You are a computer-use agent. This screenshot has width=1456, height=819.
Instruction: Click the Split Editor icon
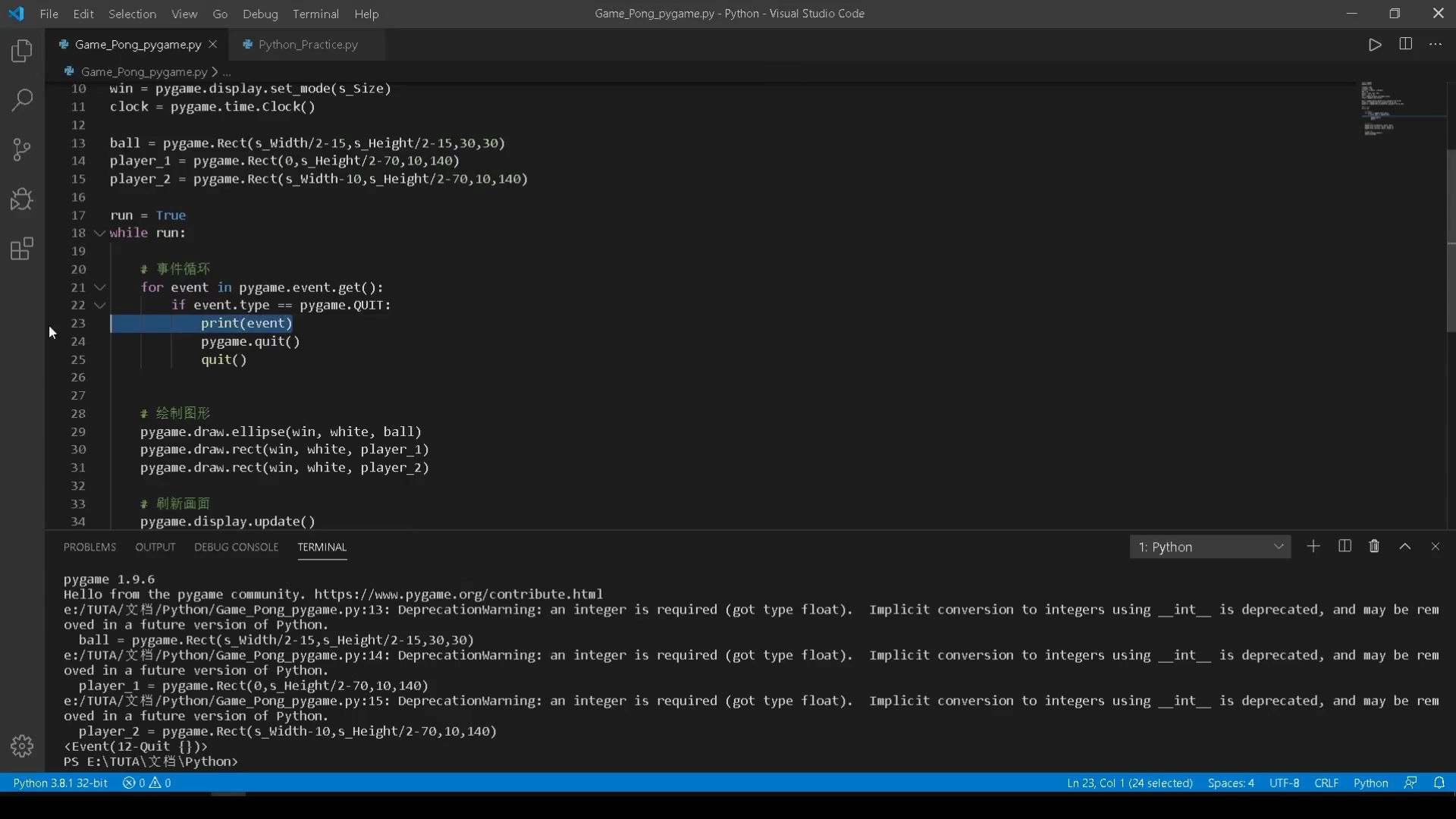point(1405,44)
